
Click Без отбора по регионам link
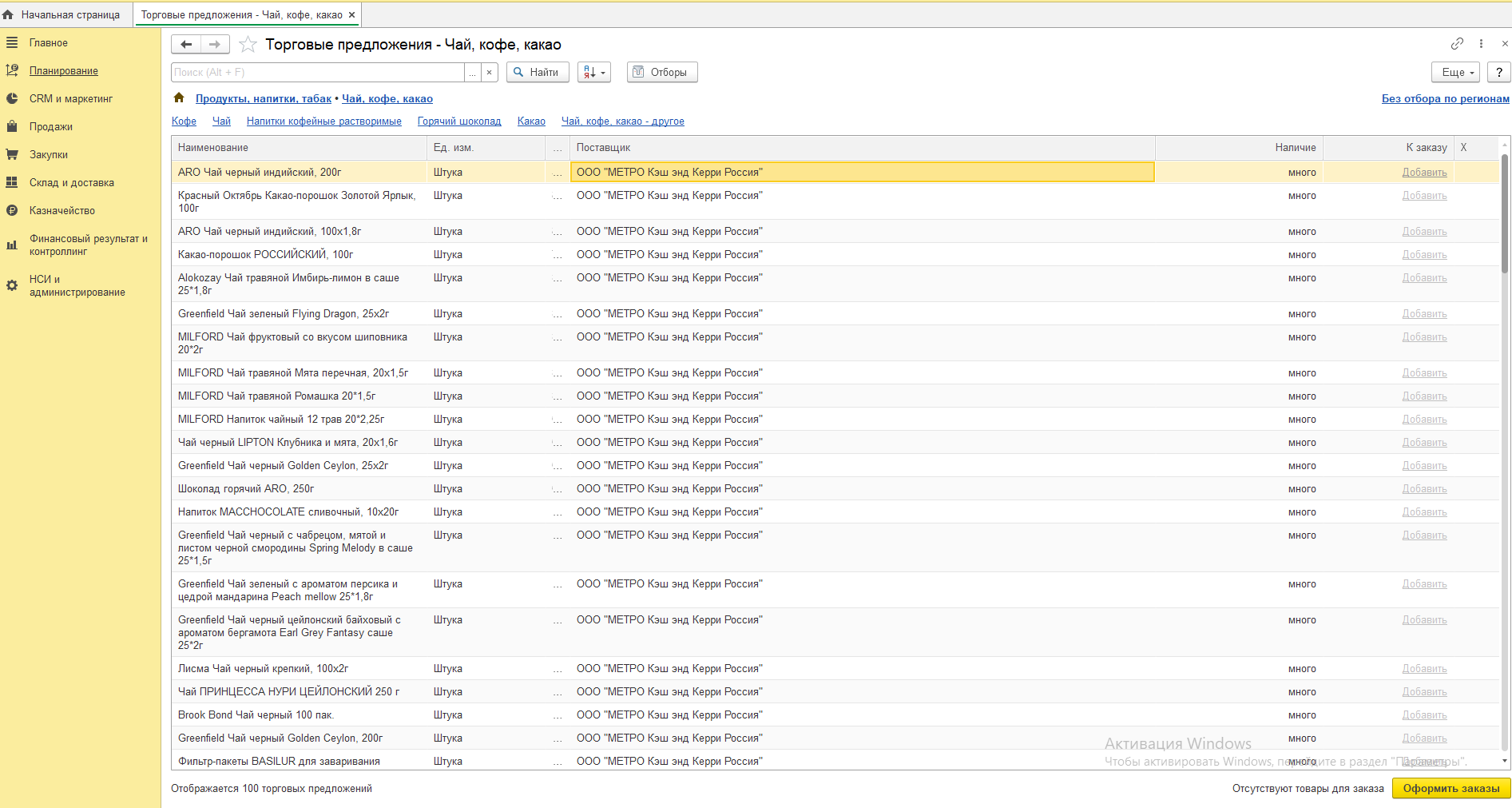pyautogui.click(x=1446, y=98)
